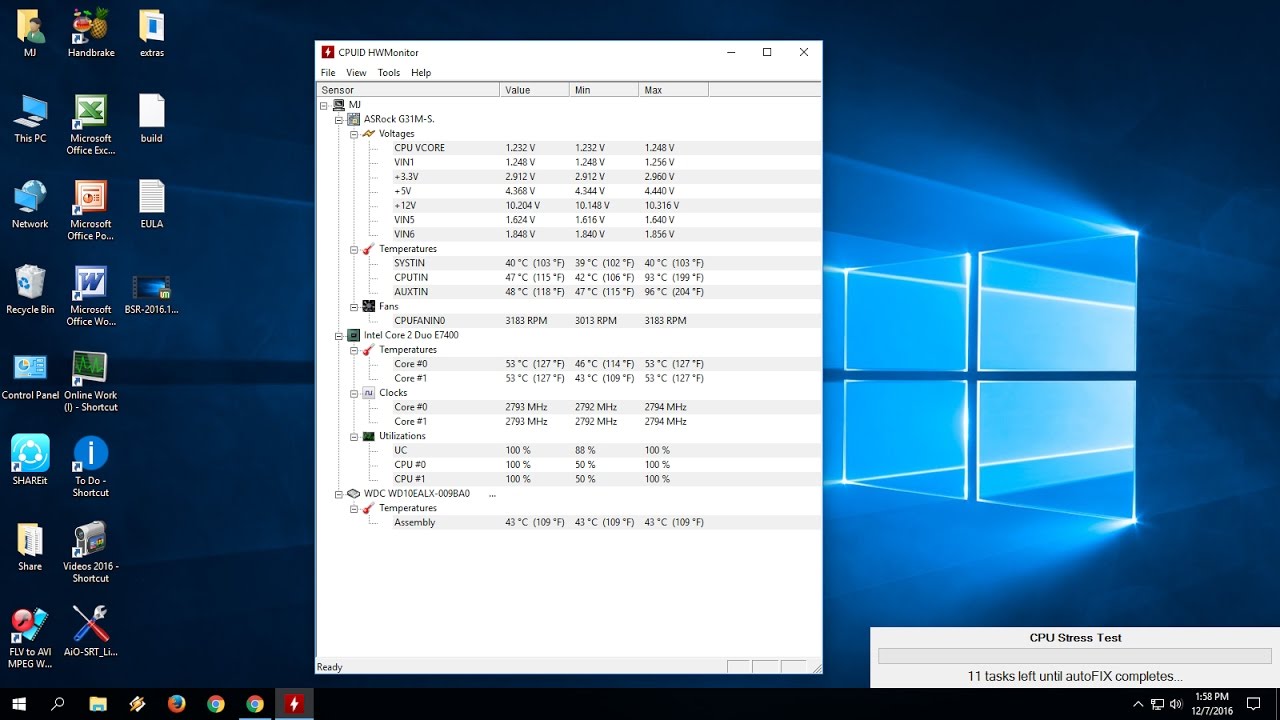
Task: Show hidden system tray icons arrow
Action: coord(1138,704)
